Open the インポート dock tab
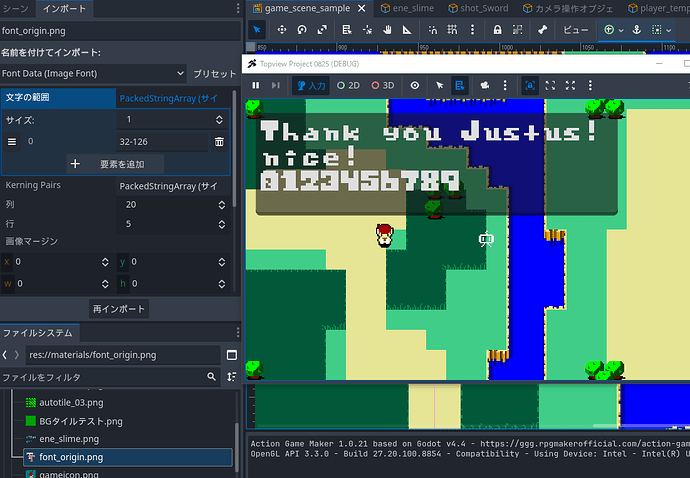Screen dimensions: 690x478 pos(64,8)
